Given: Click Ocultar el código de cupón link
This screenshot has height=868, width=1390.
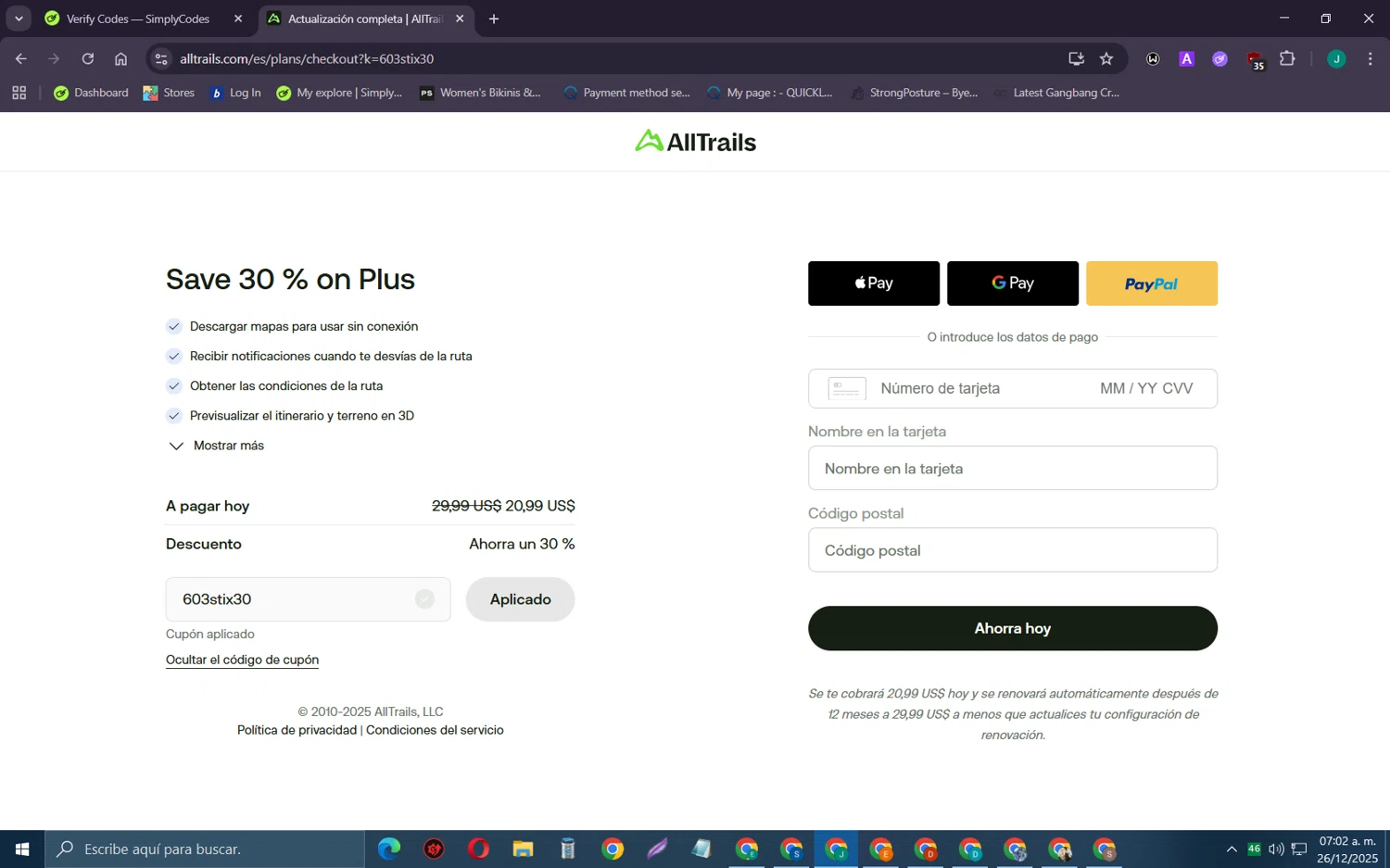Looking at the screenshot, I should [242, 660].
